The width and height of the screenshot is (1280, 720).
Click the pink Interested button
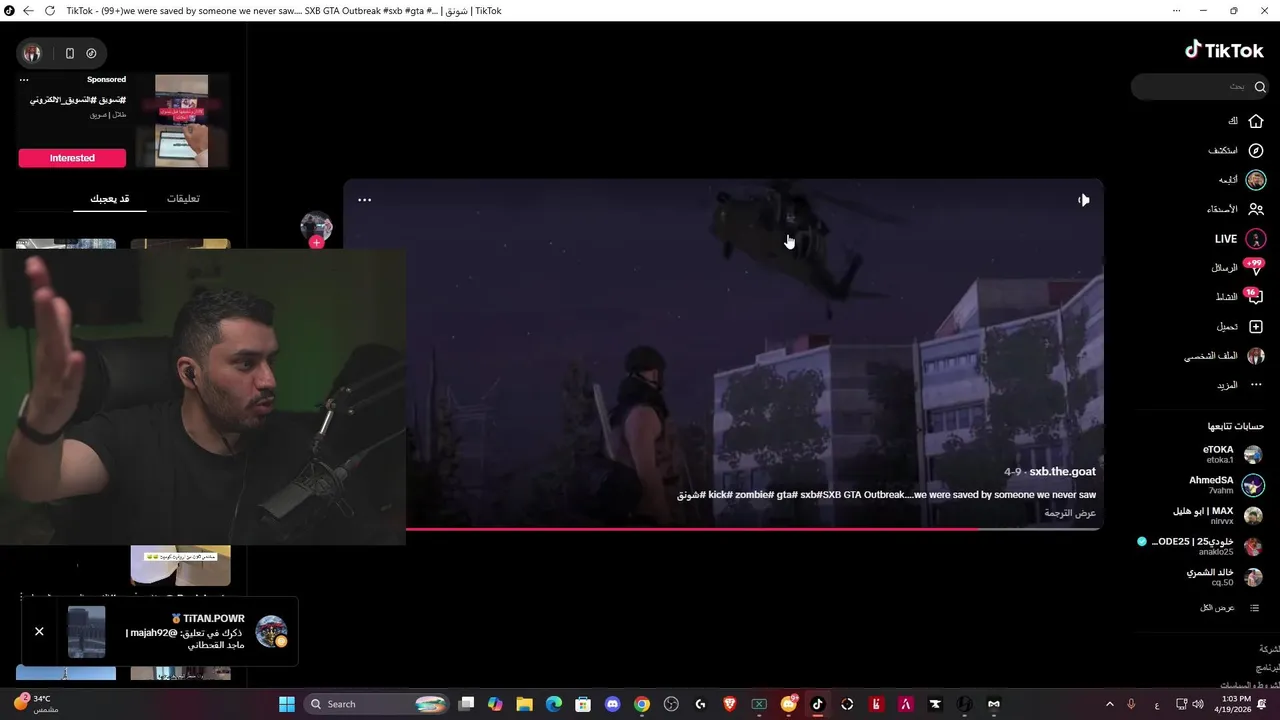point(72,158)
